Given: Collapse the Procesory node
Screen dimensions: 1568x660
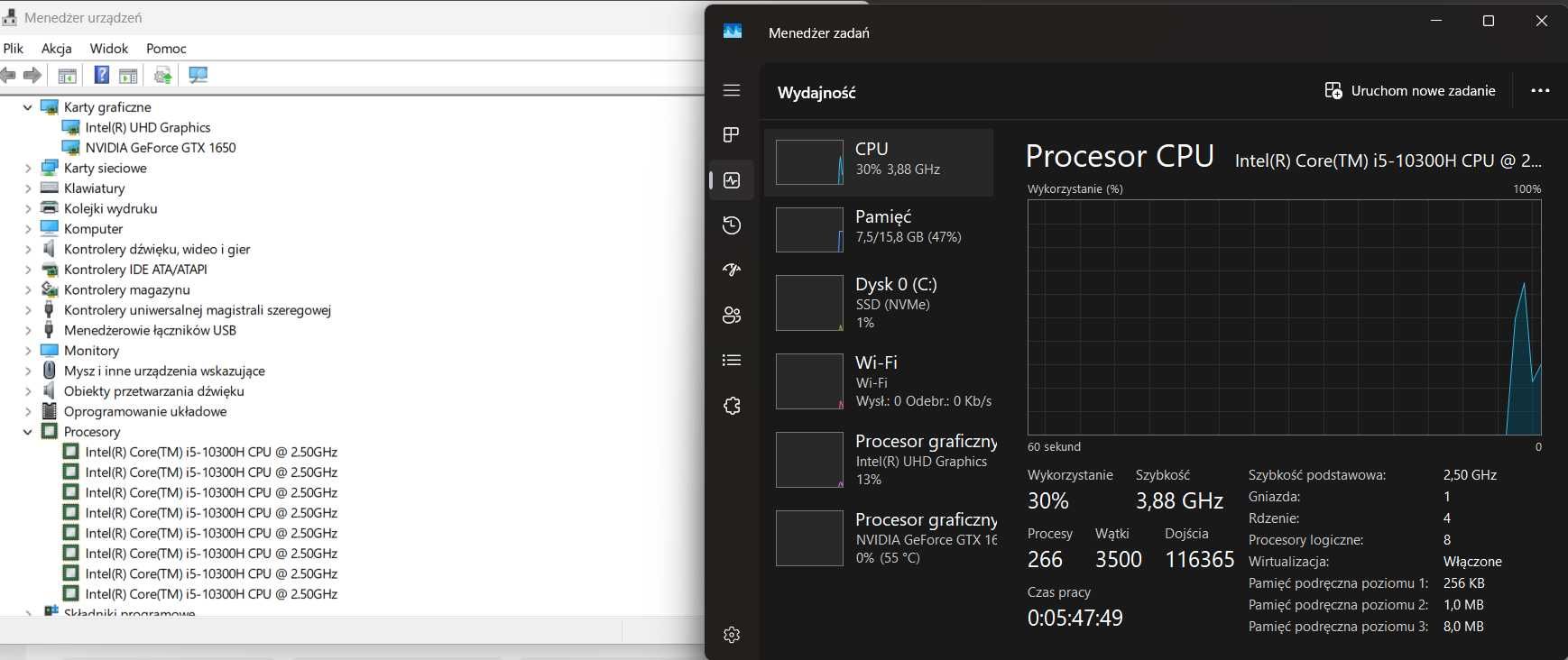Looking at the screenshot, I should (27, 432).
